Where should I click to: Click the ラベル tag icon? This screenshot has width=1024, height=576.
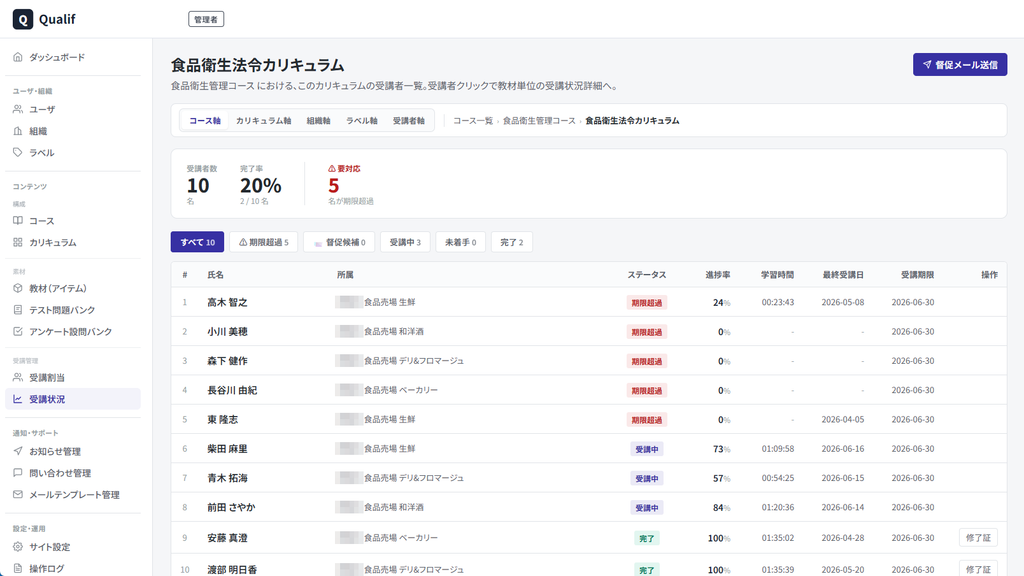[18, 152]
